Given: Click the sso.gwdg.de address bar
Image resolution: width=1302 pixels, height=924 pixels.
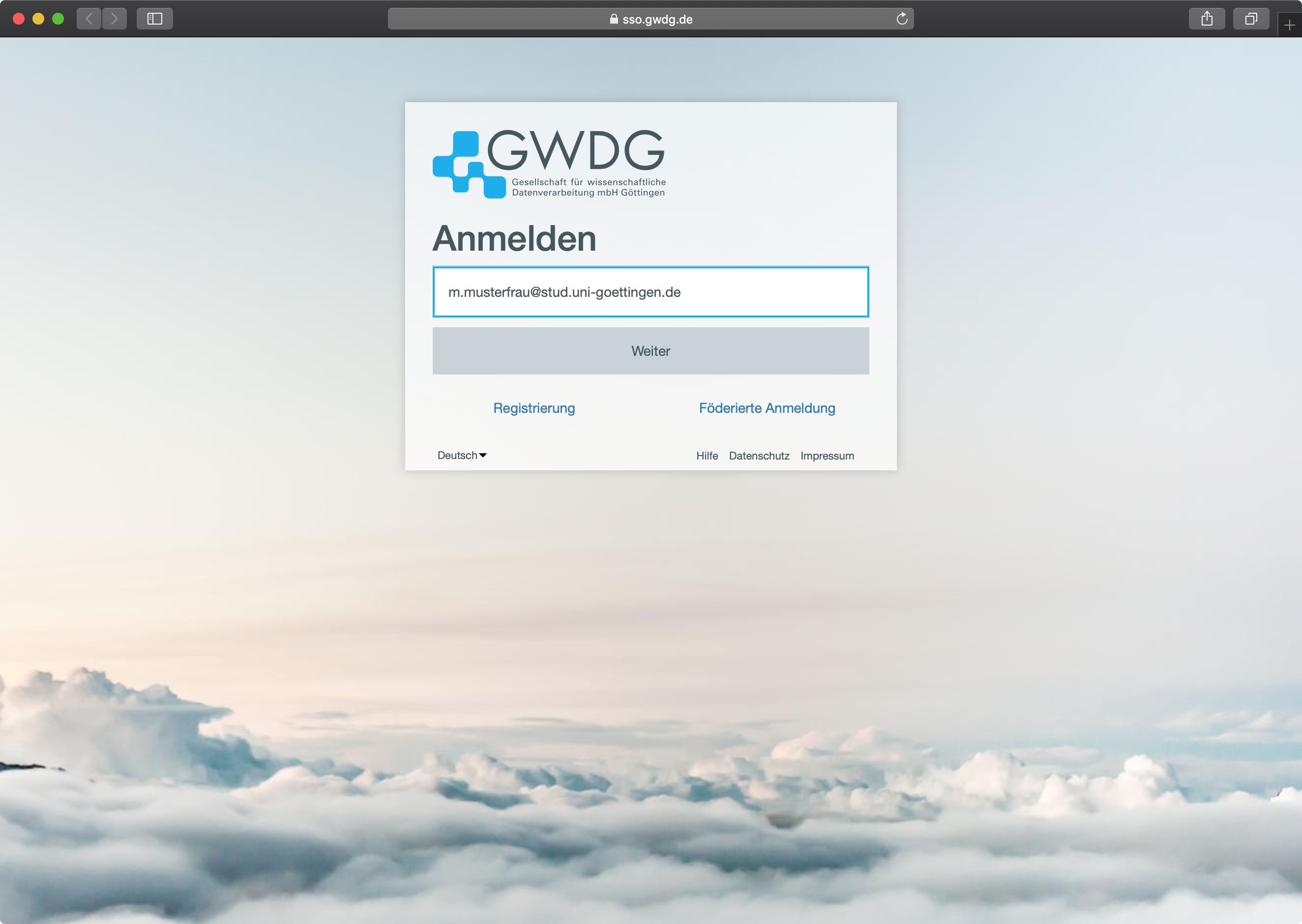Looking at the screenshot, I should 651,19.
